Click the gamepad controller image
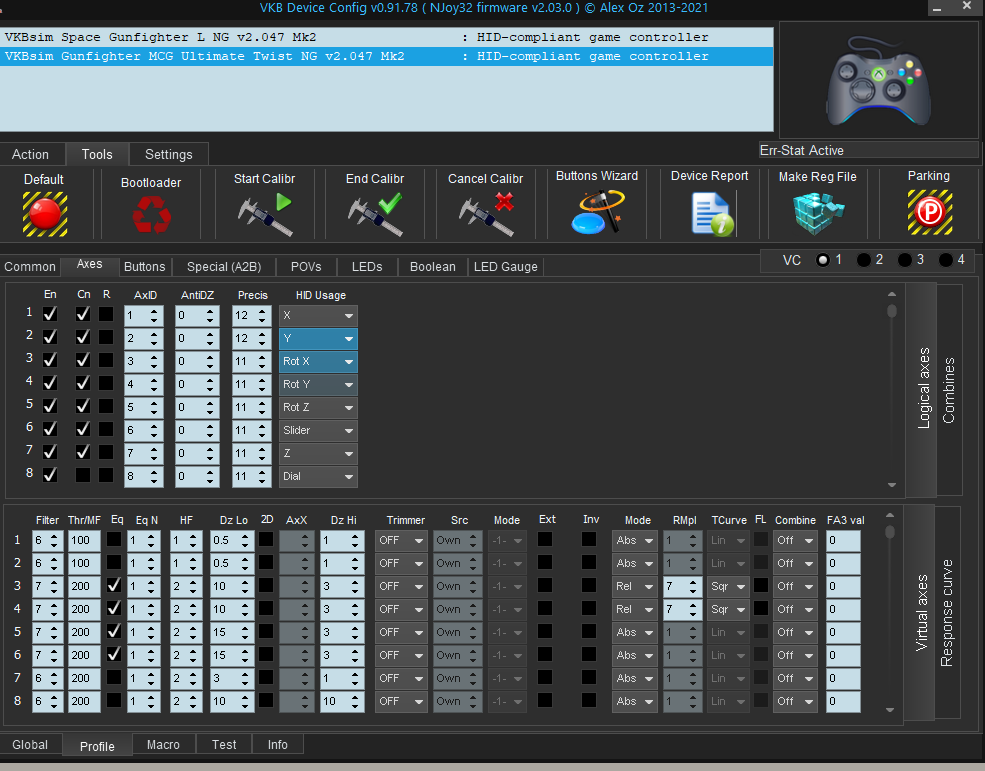Viewport: 985px width, 771px height. [x=878, y=80]
